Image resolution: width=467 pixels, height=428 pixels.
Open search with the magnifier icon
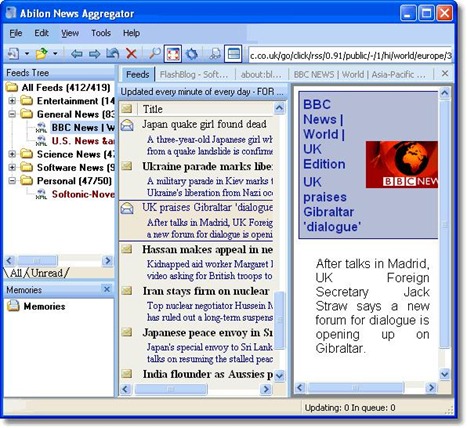(x=155, y=53)
